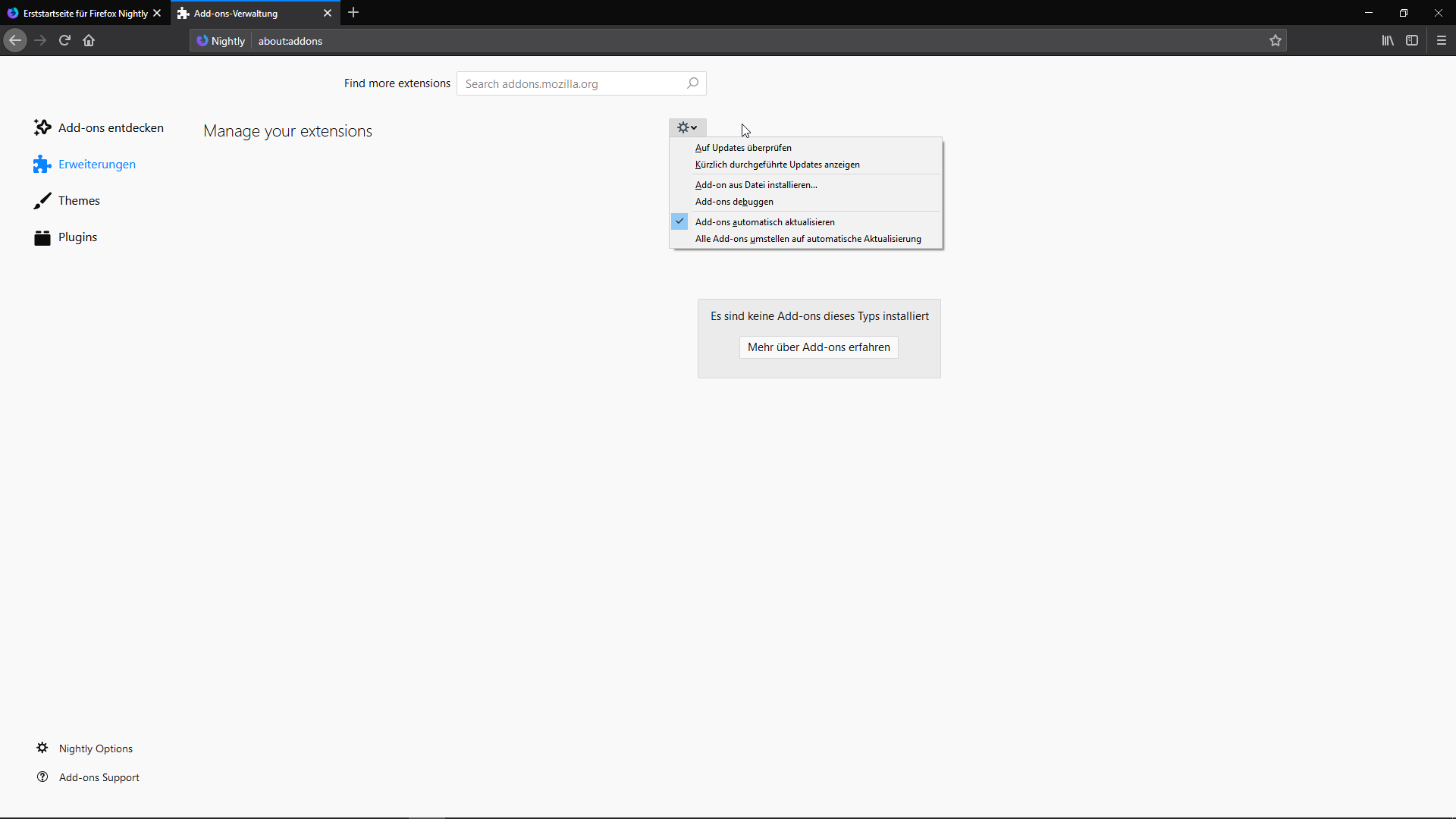The image size is (1456, 819).
Task: Select Auf Updates überprüfen
Action: tap(743, 148)
